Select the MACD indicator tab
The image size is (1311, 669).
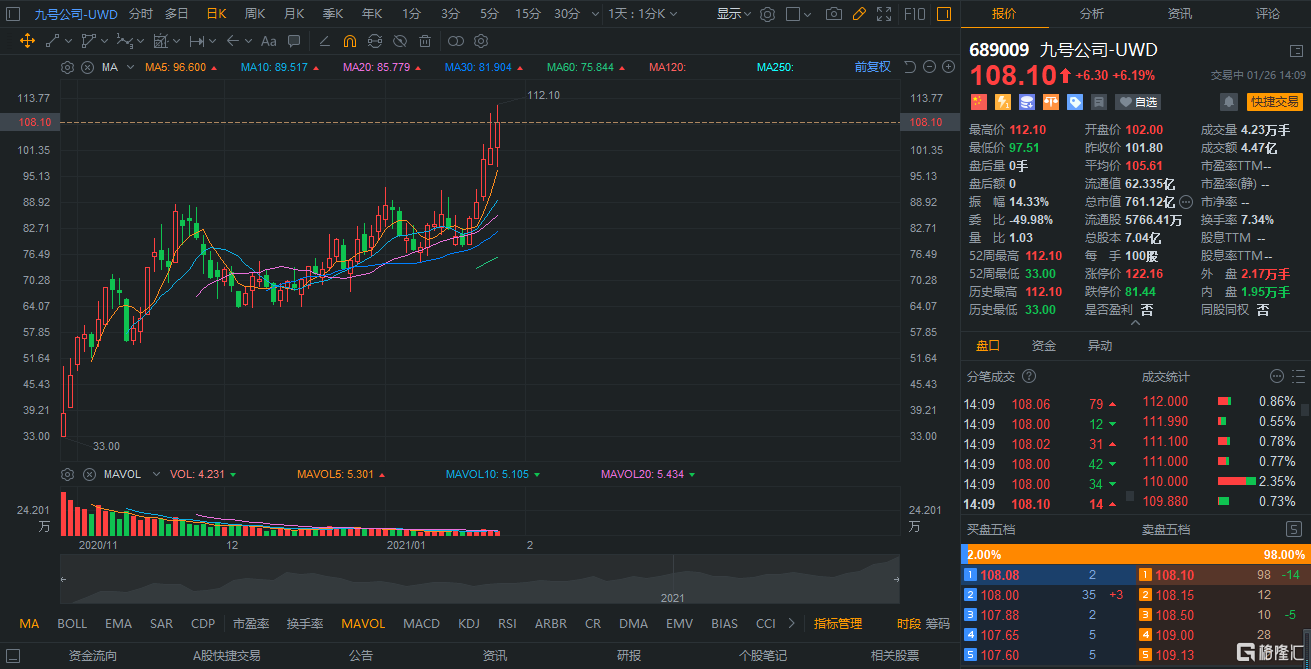pyautogui.click(x=421, y=623)
